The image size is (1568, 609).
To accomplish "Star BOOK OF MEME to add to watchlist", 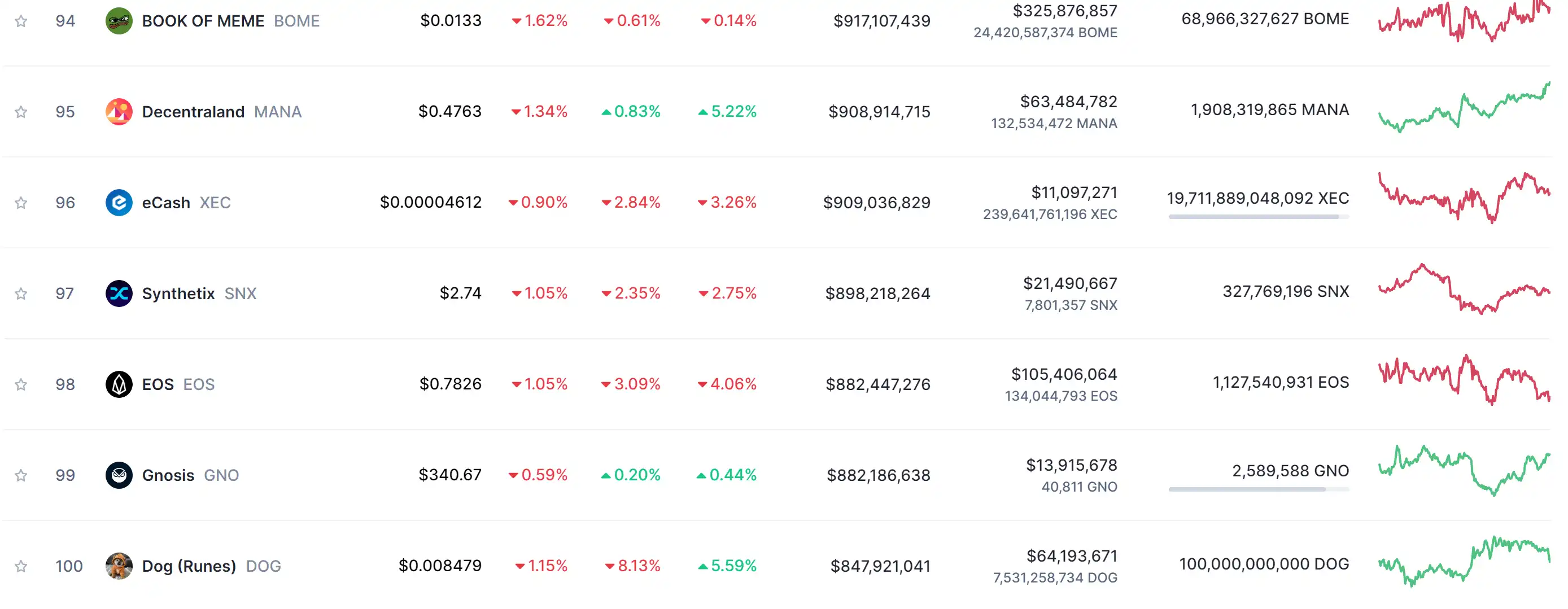I will [x=21, y=21].
